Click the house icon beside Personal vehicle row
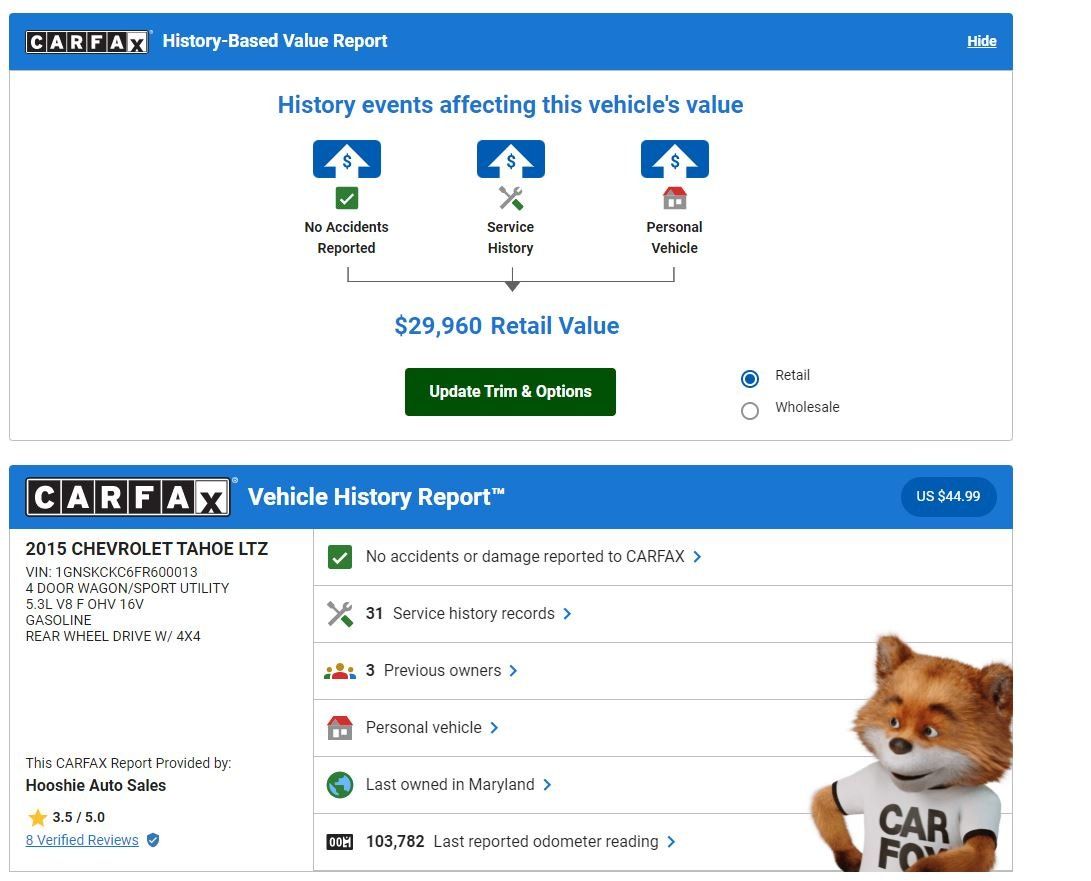Viewport: 1091px width, 881px height. 340,728
